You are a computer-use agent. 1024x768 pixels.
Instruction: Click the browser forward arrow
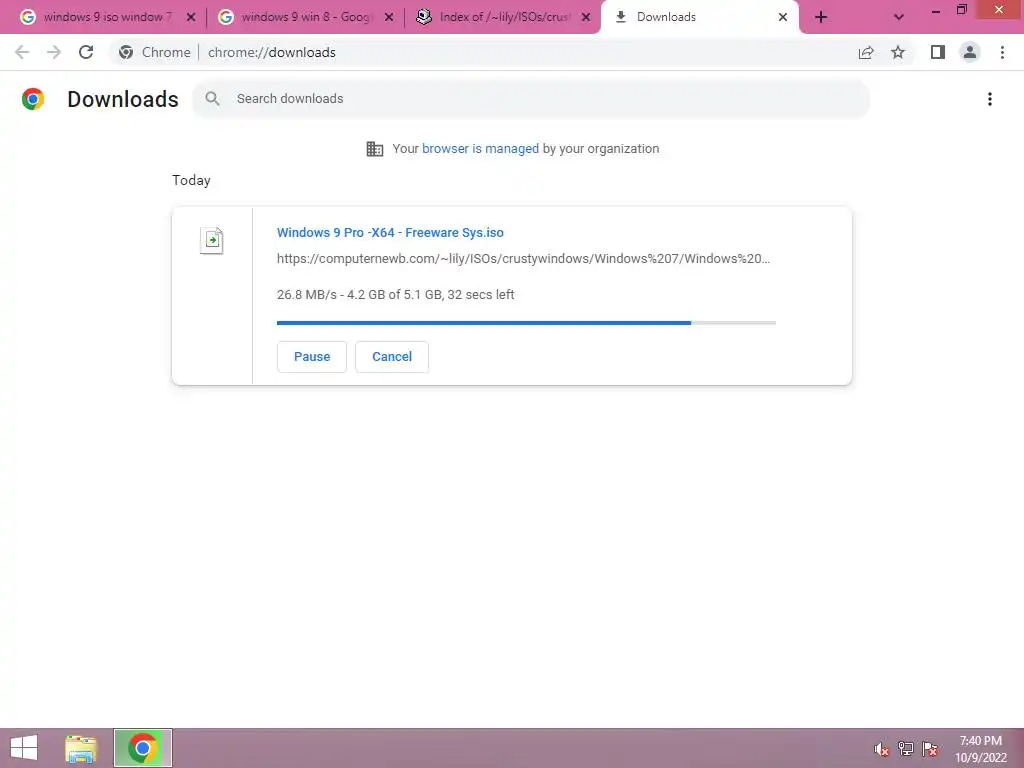point(54,52)
